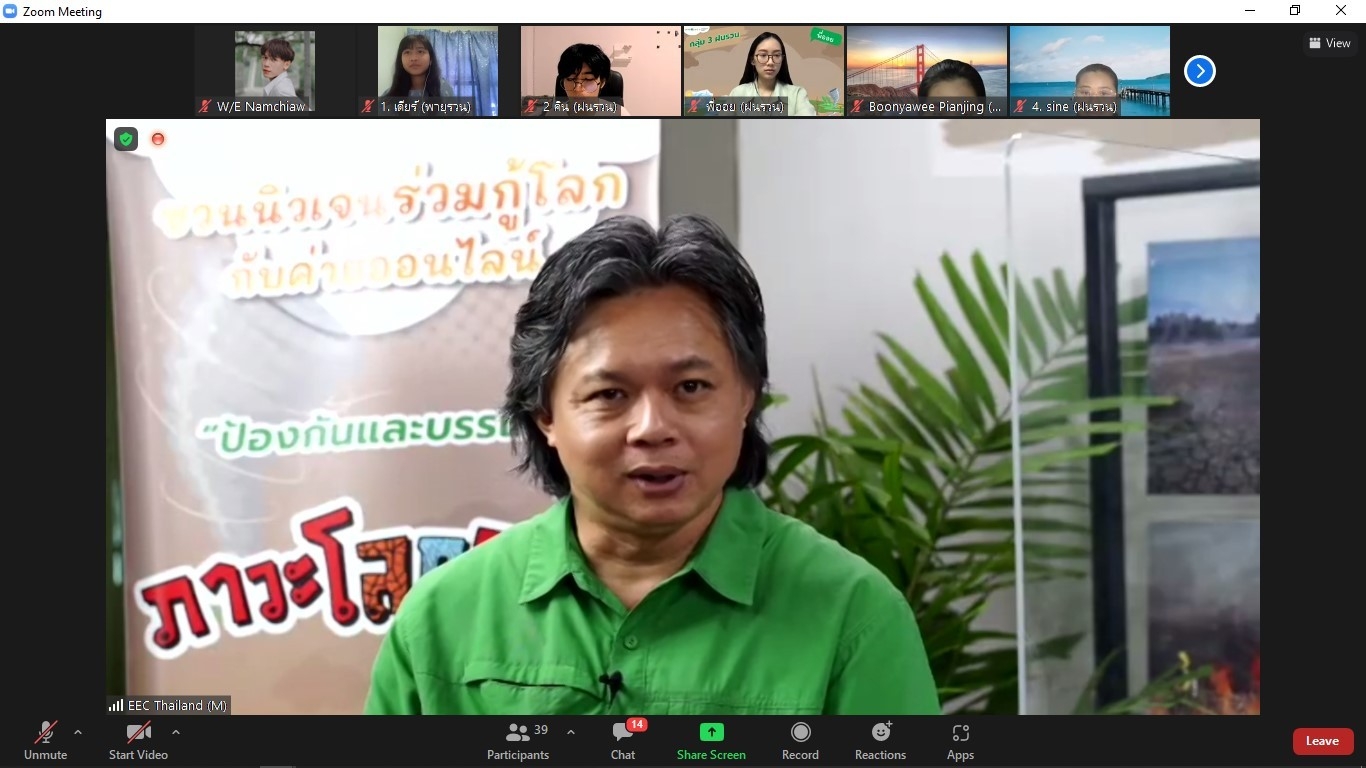Click the Zoom Meeting title bar icon
The width and height of the screenshot is (1366, 768).
point(11,12)
